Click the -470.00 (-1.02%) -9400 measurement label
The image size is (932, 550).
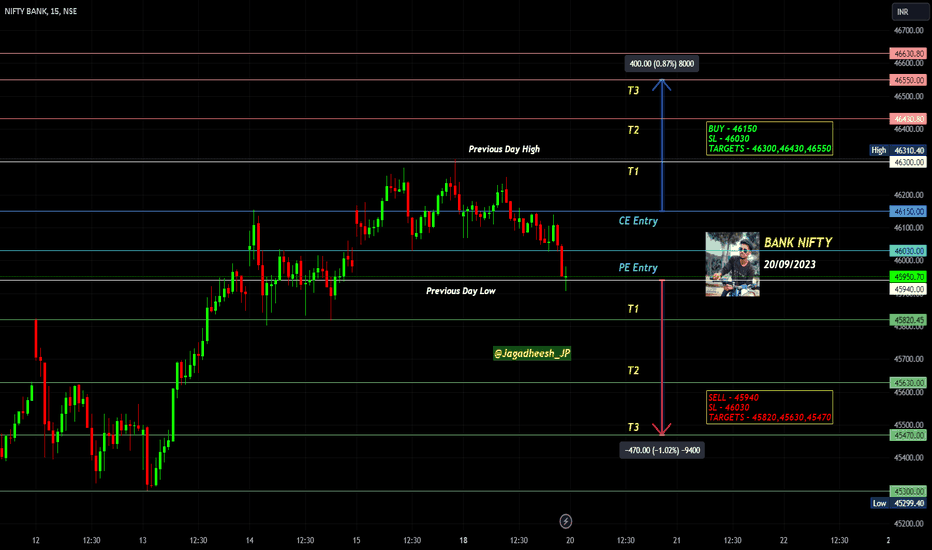click(x=662, y=450)
